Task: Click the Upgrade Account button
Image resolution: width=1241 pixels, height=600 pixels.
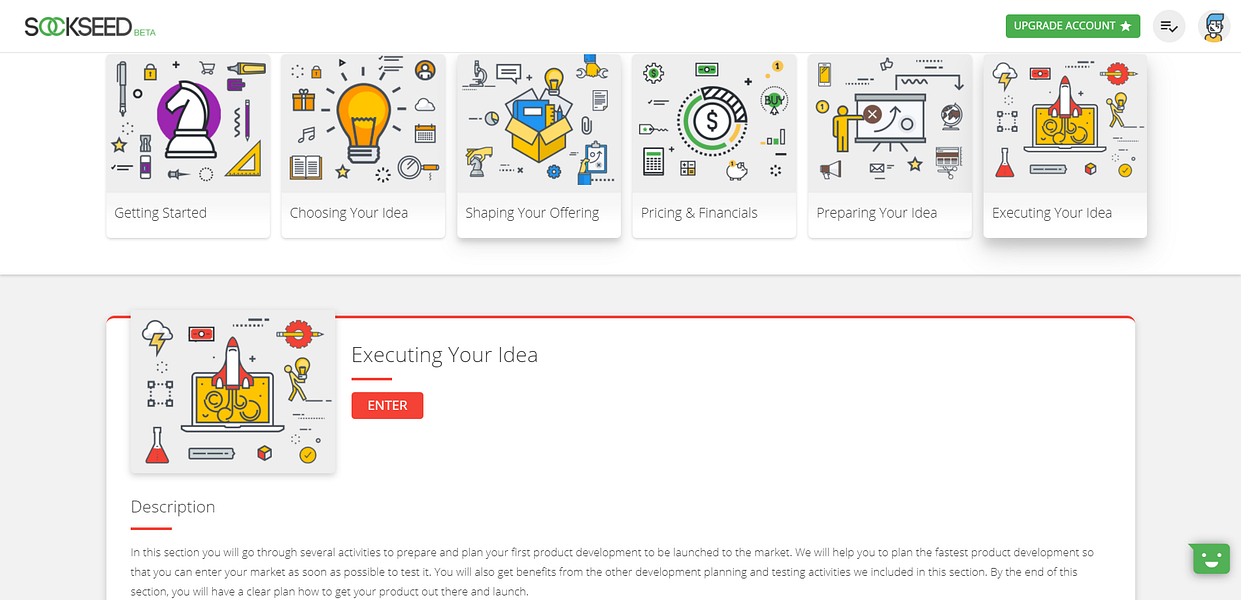Action: click(x=1073, y=26)
